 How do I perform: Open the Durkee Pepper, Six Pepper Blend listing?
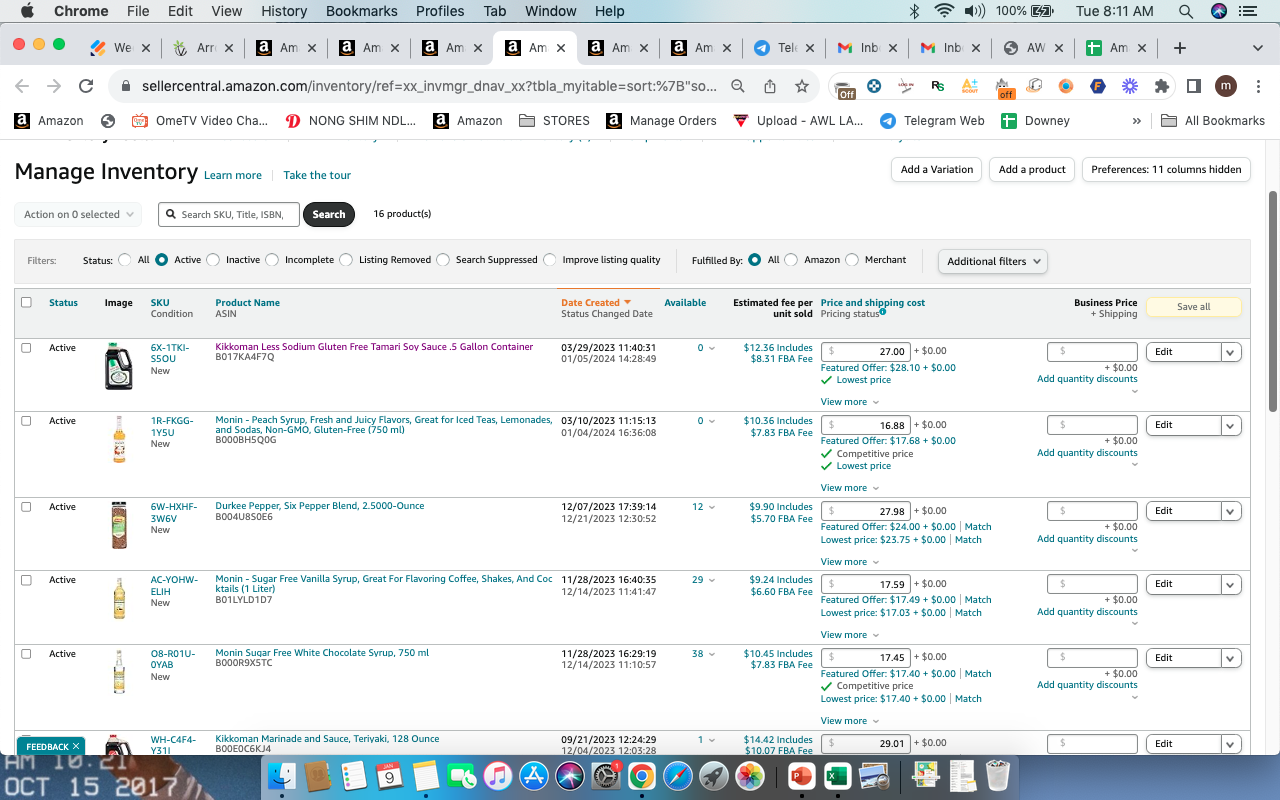pos(320,506)
